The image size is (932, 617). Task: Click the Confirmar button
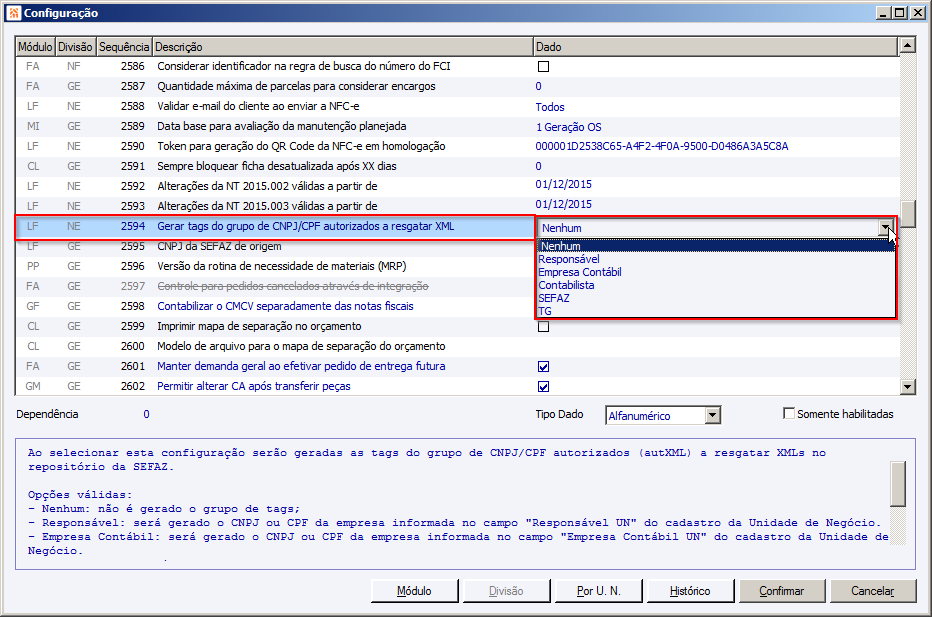pos(781,591)
